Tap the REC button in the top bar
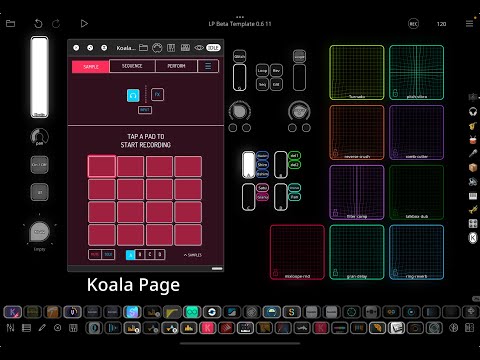 (x=413, y=24)
